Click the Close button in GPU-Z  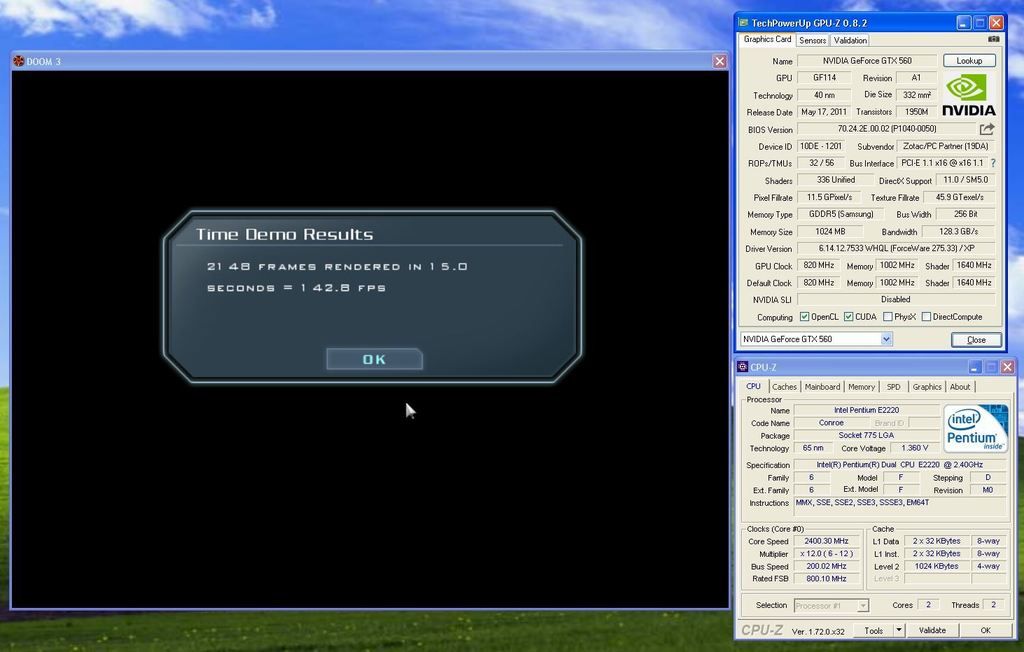[x=976, y=340]
